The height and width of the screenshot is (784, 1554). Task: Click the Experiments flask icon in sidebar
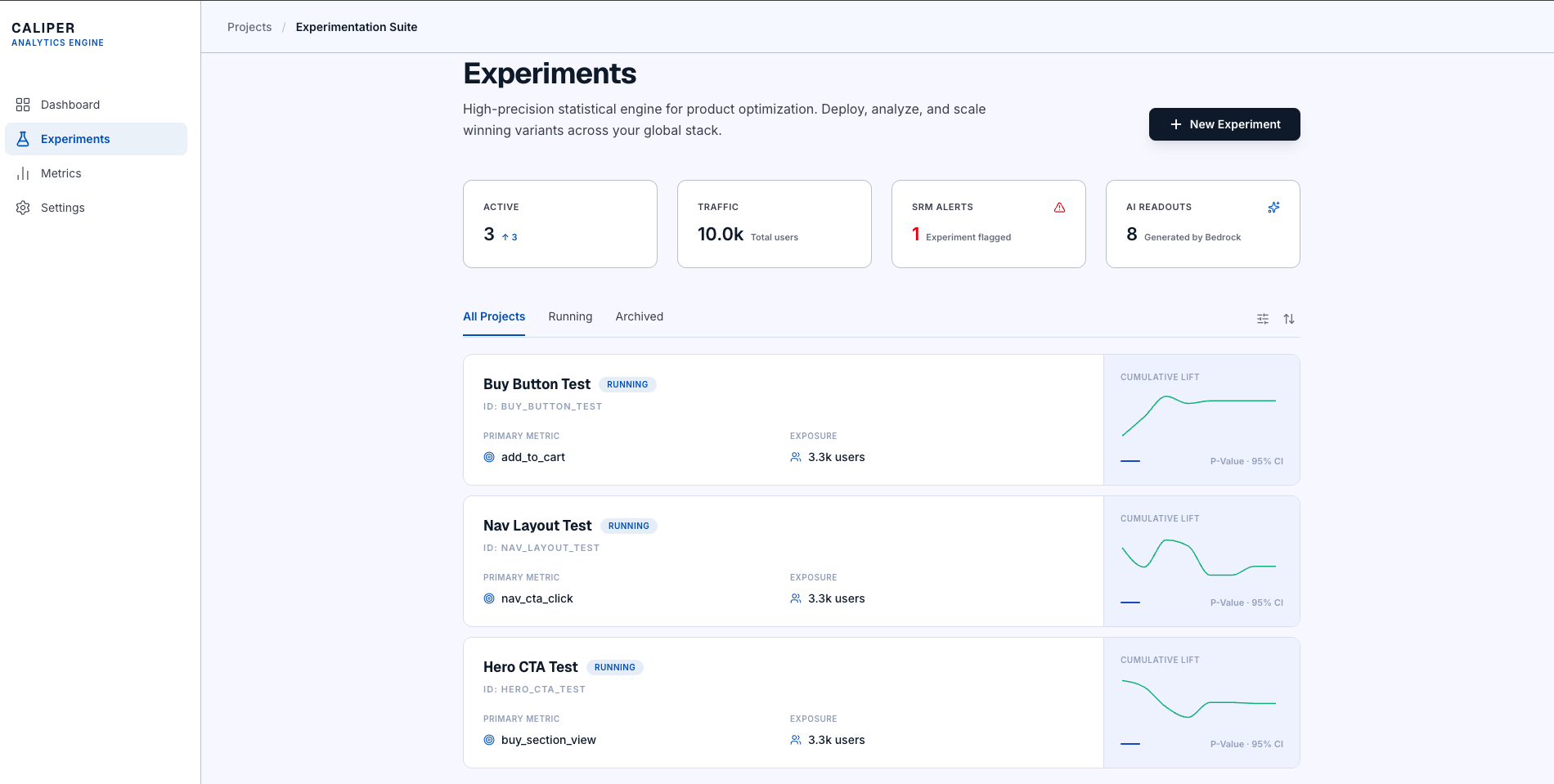pyautogui.click(x=23, y=139)
